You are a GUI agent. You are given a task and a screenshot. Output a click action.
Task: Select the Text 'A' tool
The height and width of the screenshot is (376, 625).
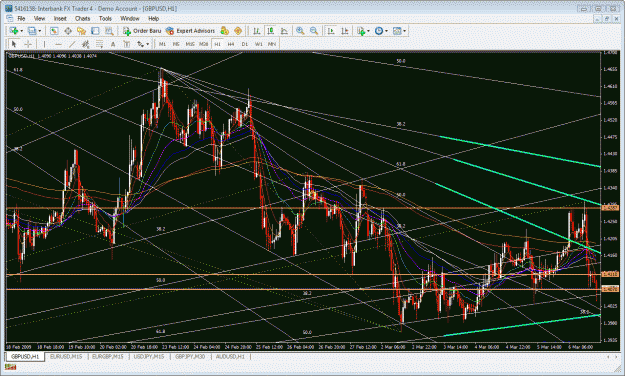pyautogui.click(x=113, y=44)
